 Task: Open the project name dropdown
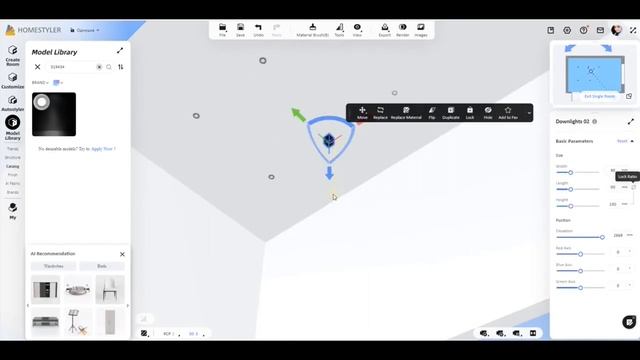click(x=85, y=30)
